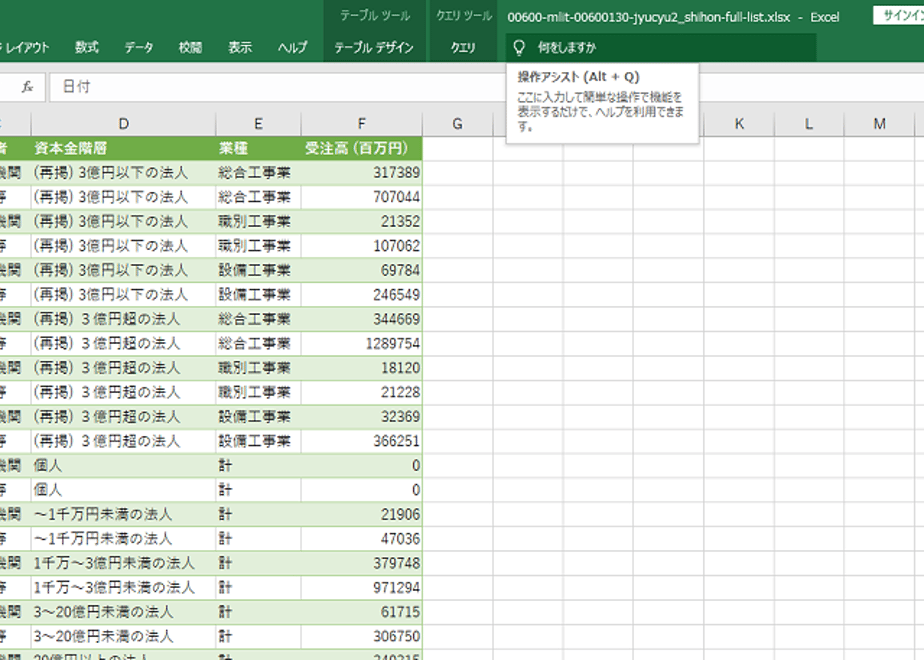Select the cell with value 379748
Viewport: 924px width, 660px height.
(x=361, y=563)
